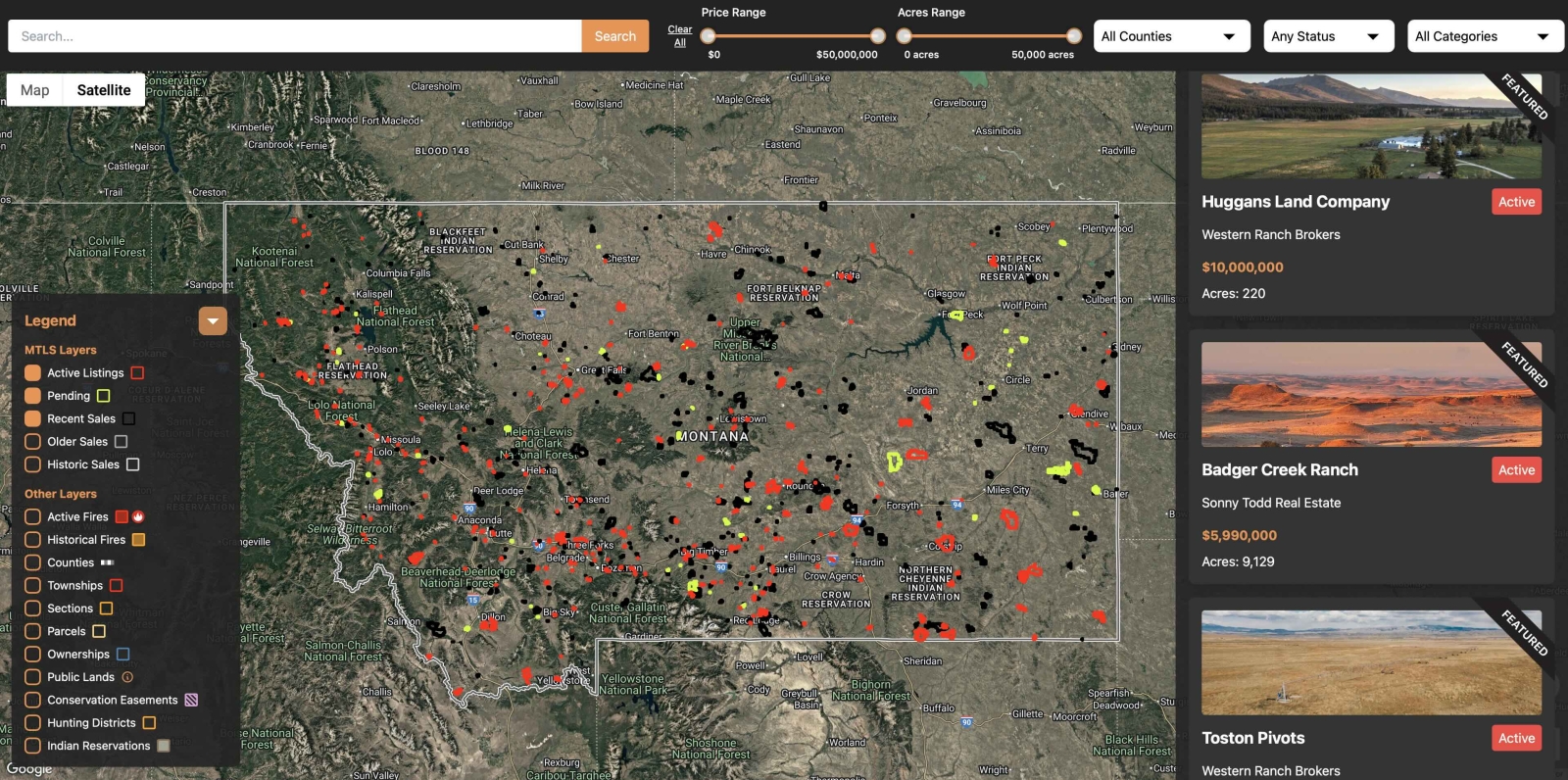Select the Satellite view tab
The image size is (1568, 780).
pos(104,90)
